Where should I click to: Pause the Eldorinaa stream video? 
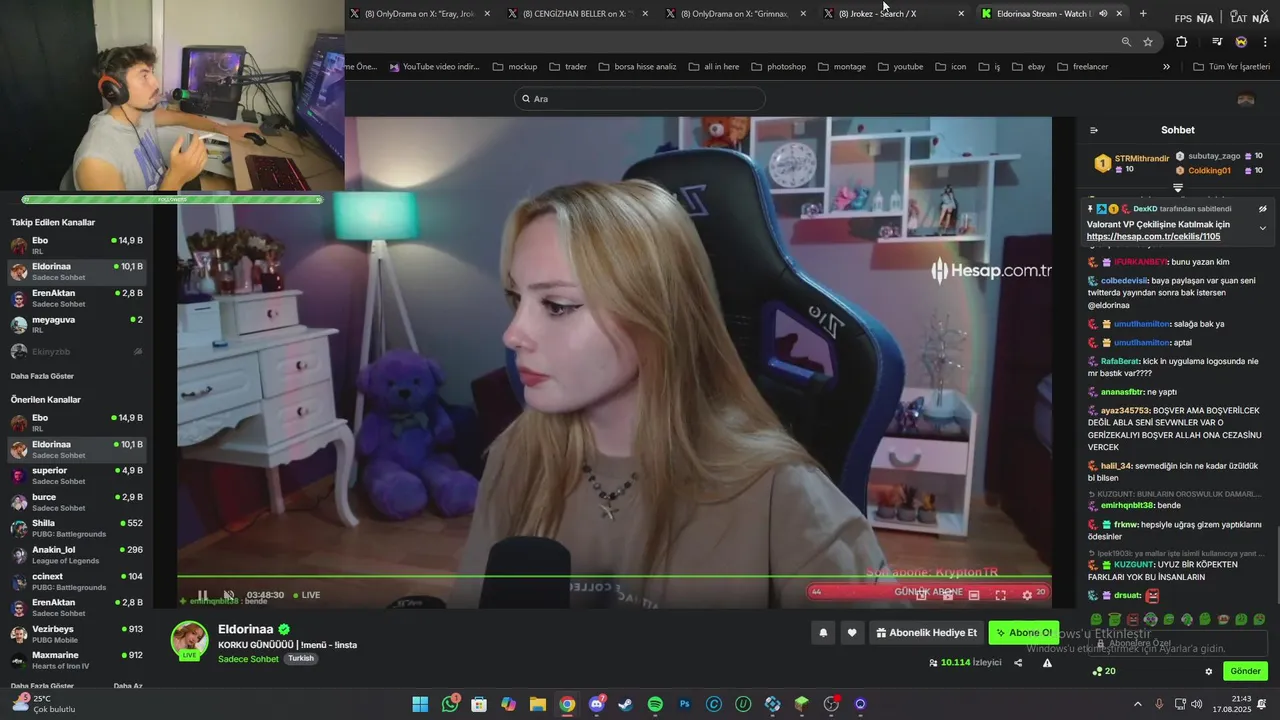pos(203,595)
